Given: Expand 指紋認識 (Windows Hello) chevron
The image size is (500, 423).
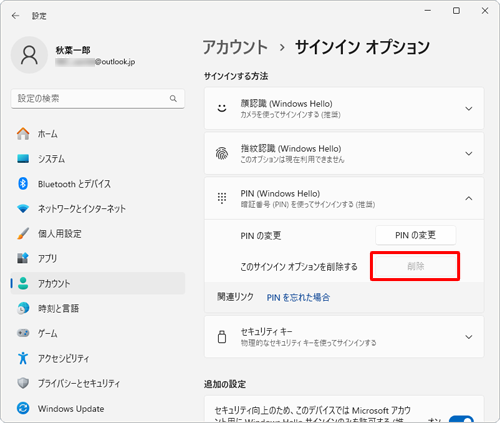Looking at the screenshot, I should [469, 154].
